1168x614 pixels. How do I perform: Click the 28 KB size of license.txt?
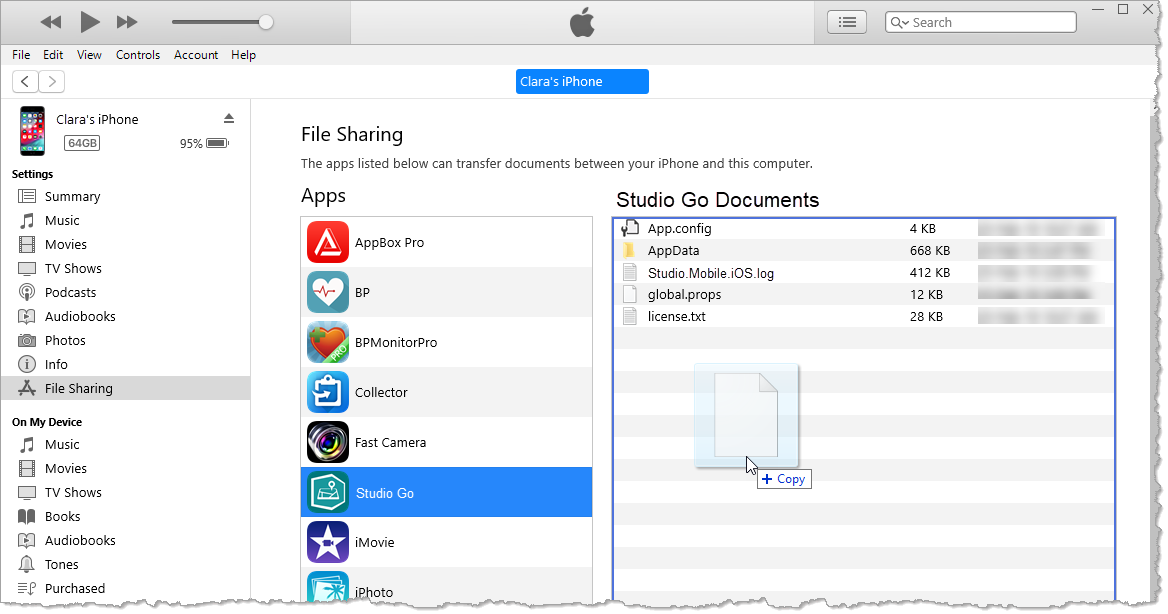[x=926, y=317]
